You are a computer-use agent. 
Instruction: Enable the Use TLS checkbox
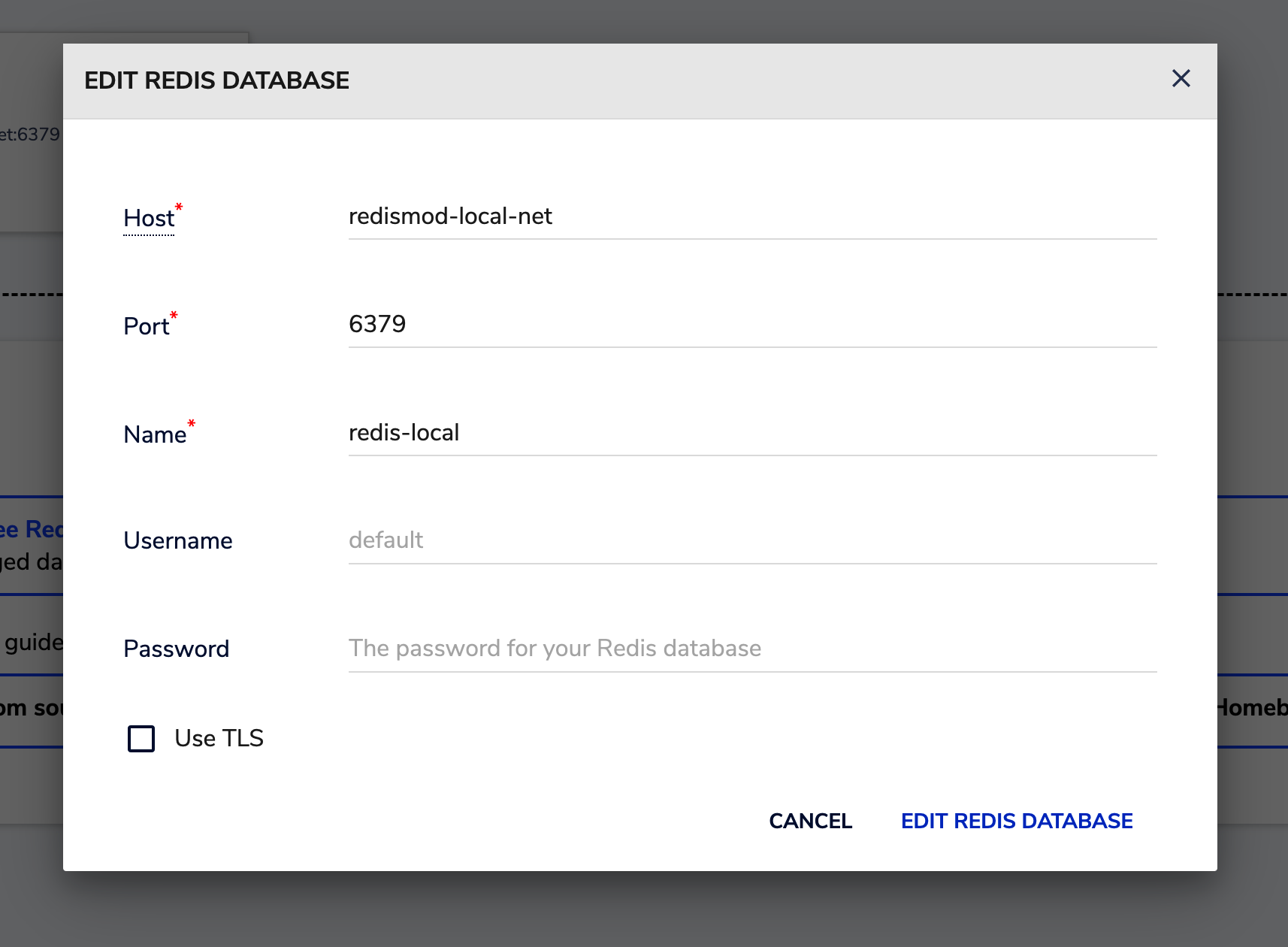point(141,739)
